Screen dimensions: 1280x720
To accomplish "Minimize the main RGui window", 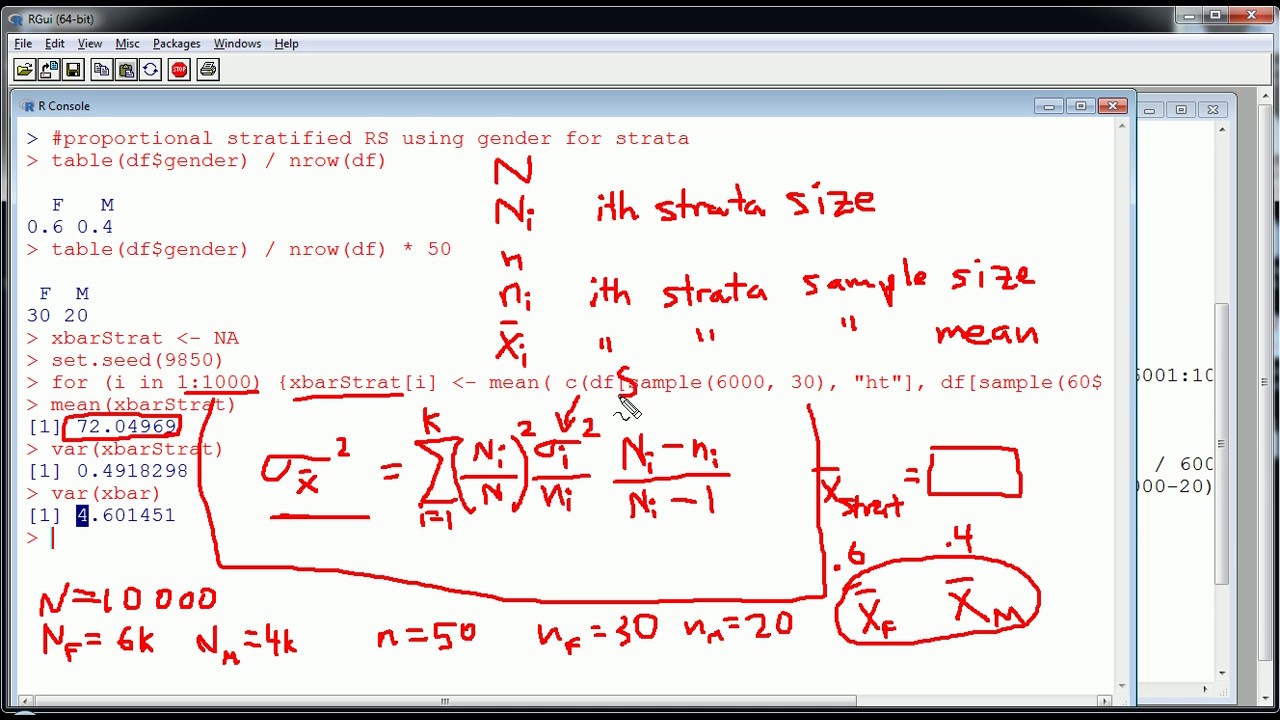I will (x=1188, y=15).
